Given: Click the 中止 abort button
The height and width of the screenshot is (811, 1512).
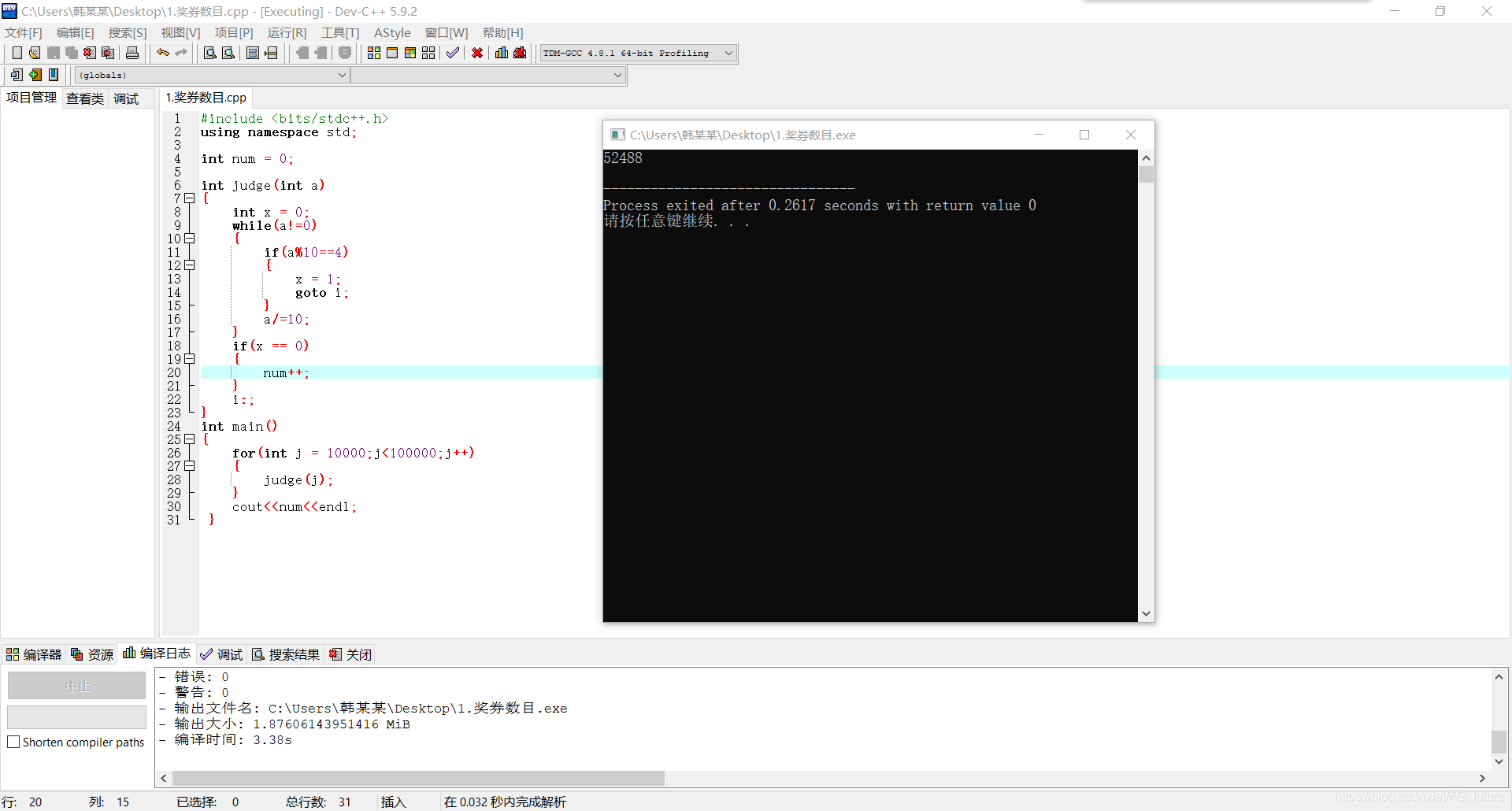Looking at the screenshot, I should point(77,686).
